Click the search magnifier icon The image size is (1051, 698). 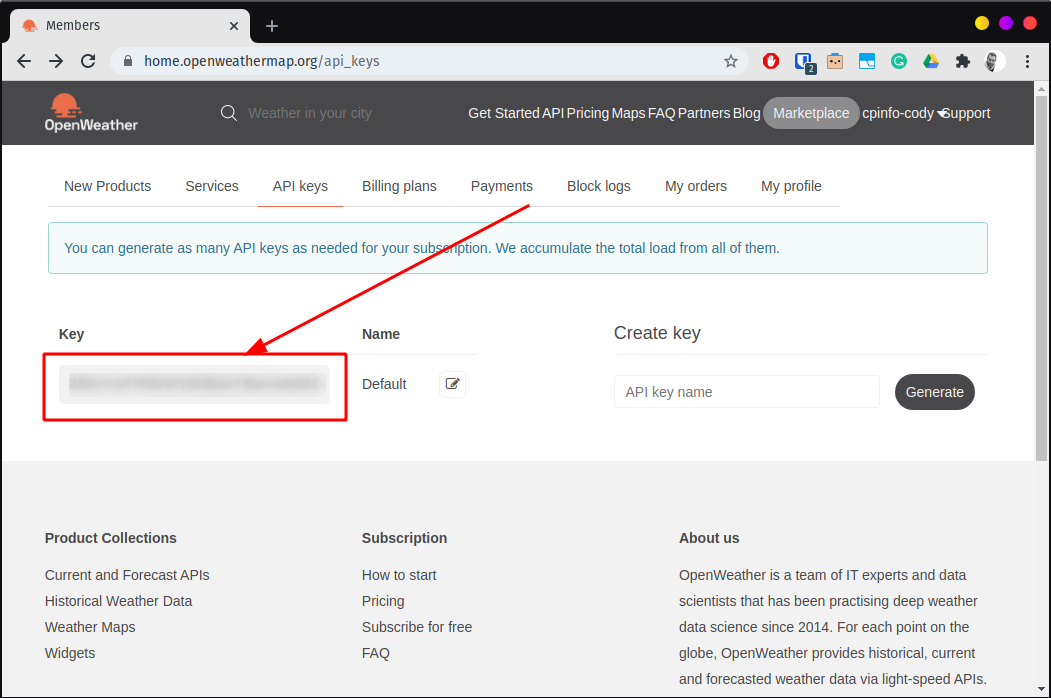(229, 113)
